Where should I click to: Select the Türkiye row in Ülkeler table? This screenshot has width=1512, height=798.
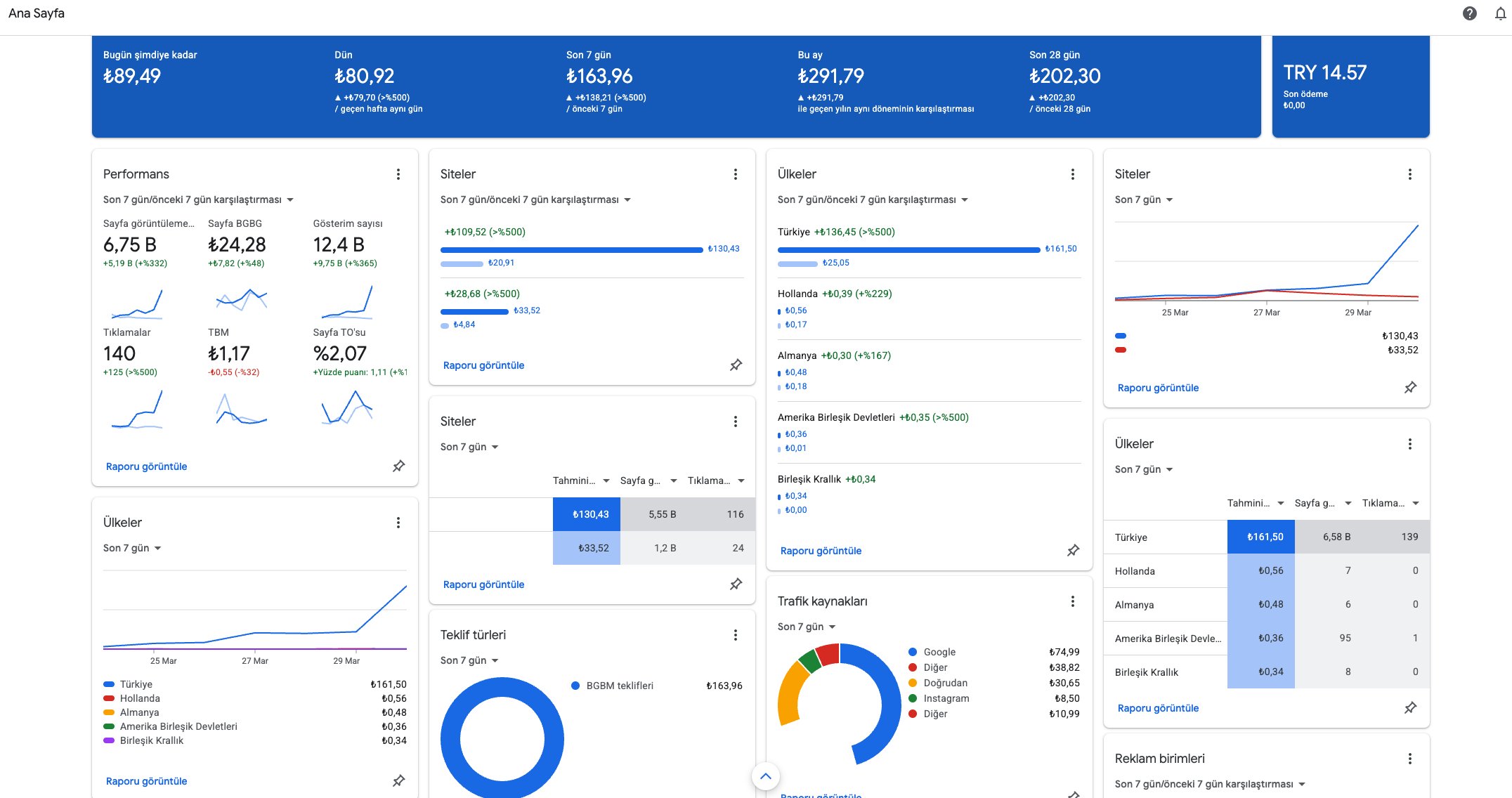[1266, 537]
